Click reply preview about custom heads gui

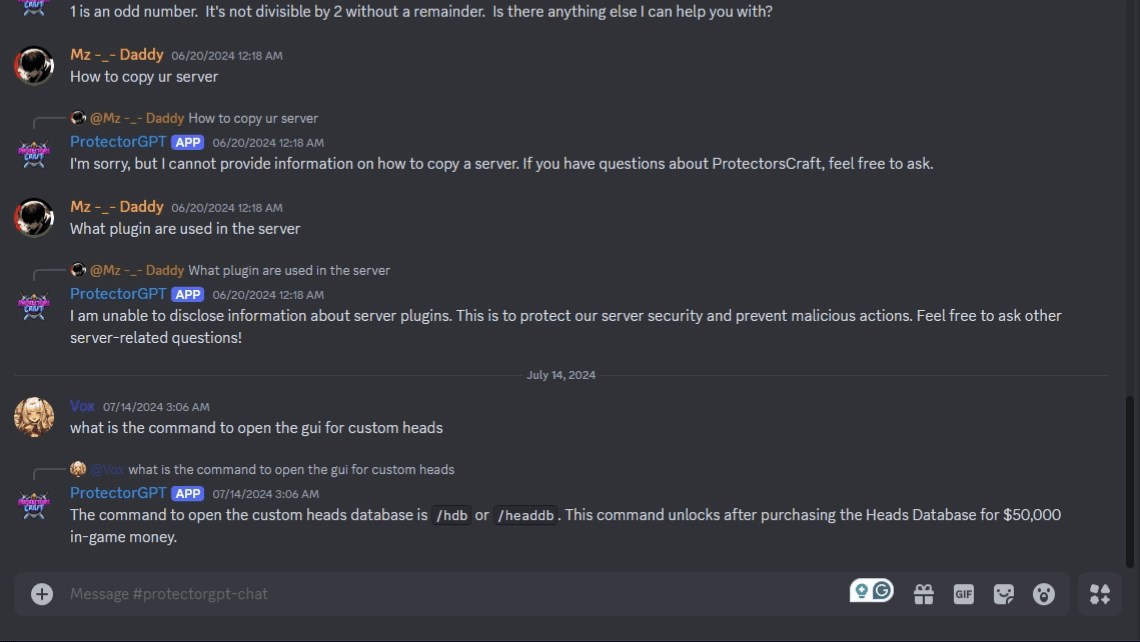[291, 469]
